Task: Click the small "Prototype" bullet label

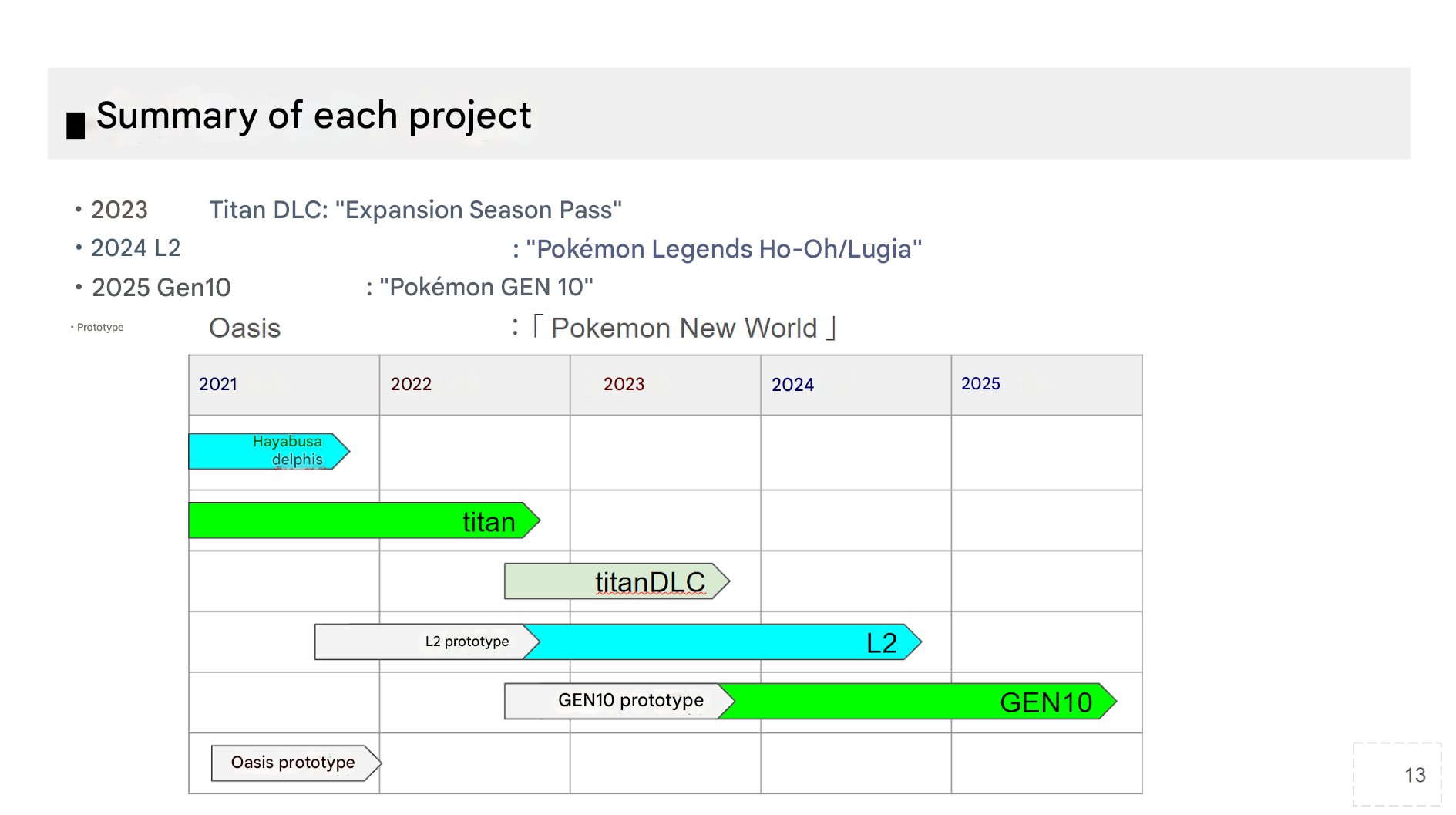Action: (100, 327)
